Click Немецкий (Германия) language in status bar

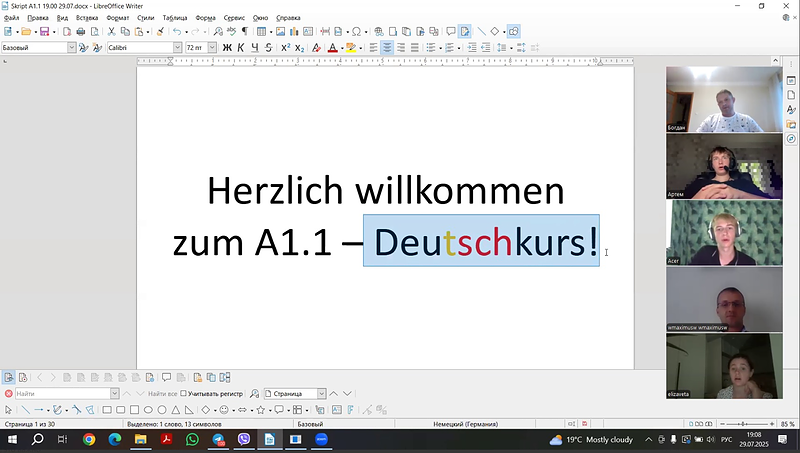point(465,424)
